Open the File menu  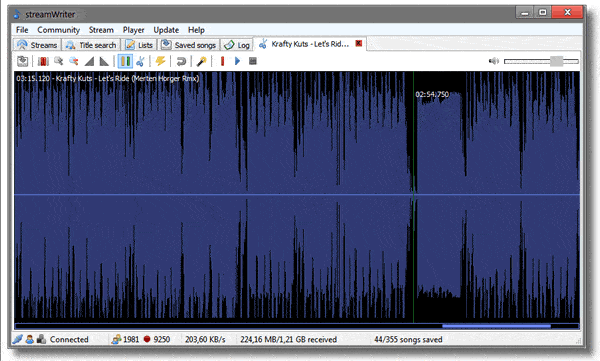coord(22,30)
